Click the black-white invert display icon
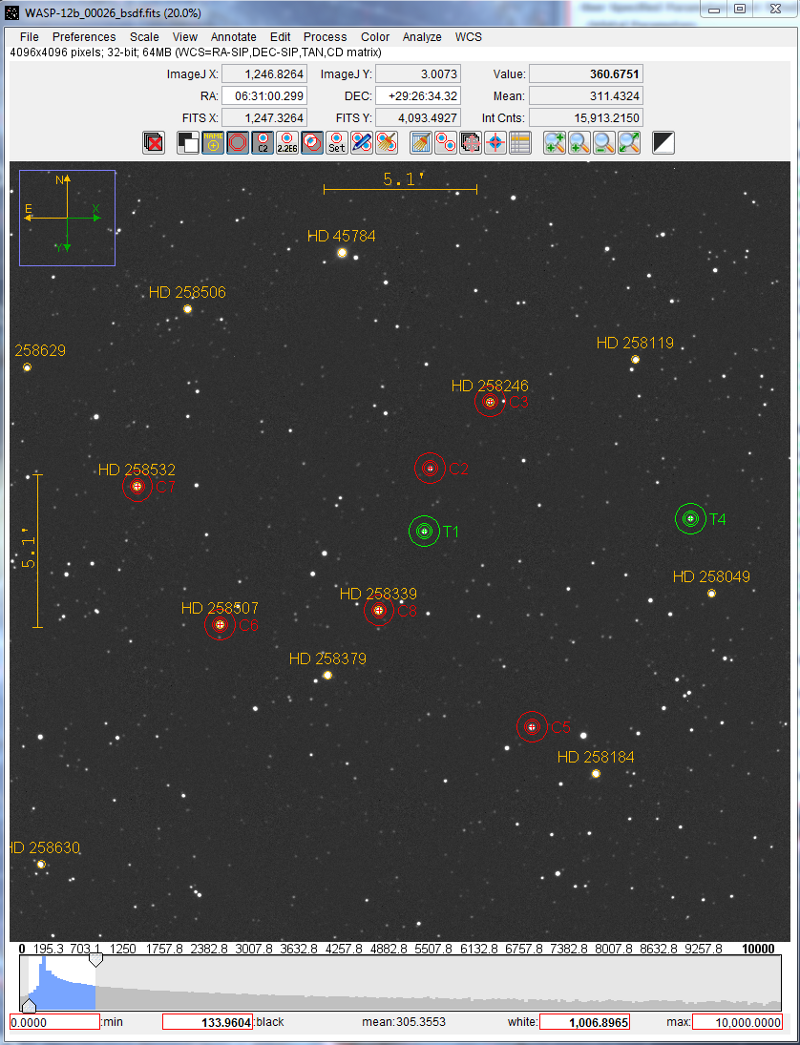Viewport: 800px width, 1045px height. click(663, 143)
